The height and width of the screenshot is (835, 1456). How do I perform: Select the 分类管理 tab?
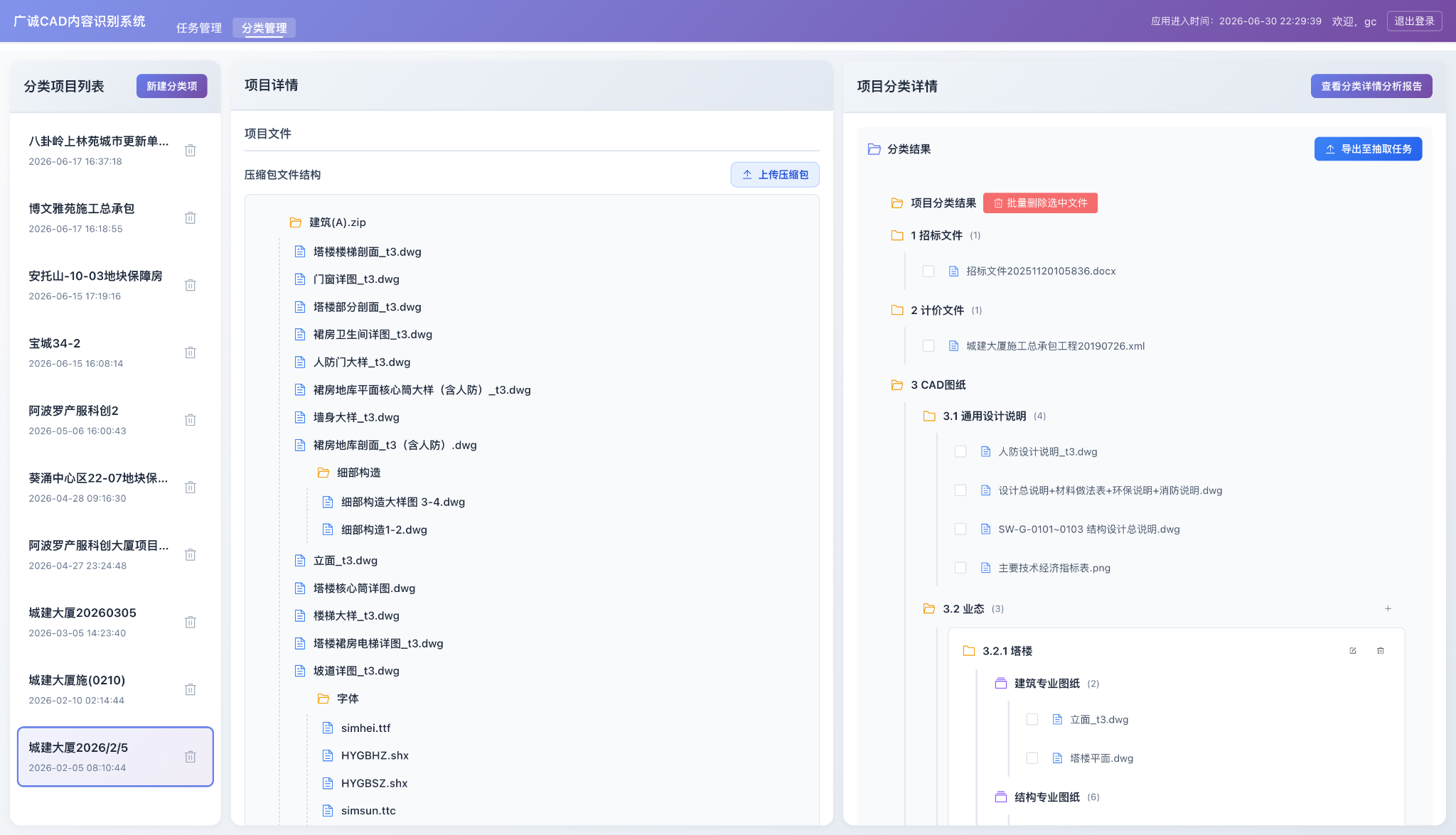pos(264,28)
